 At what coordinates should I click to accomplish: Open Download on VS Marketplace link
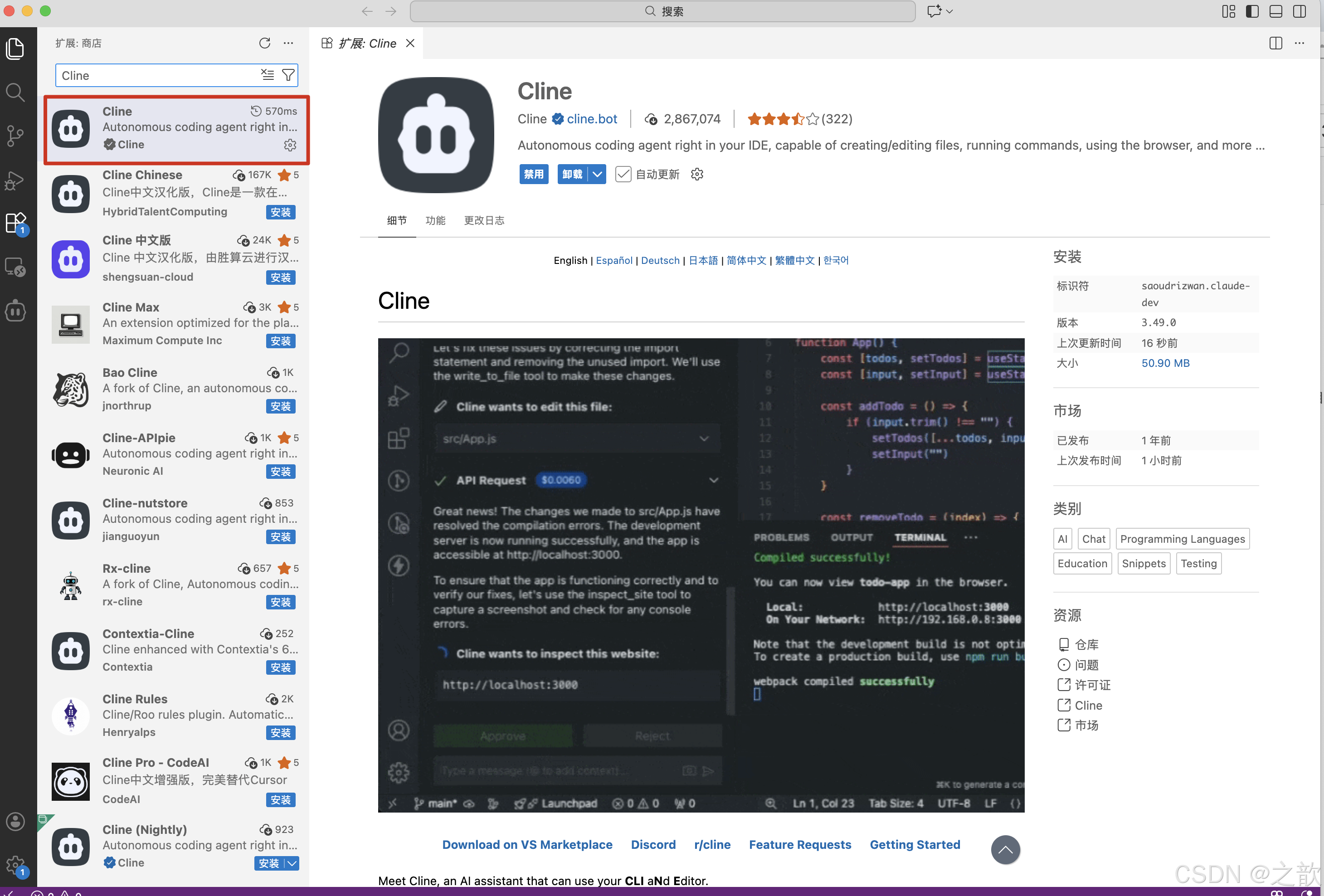[527, 845]
